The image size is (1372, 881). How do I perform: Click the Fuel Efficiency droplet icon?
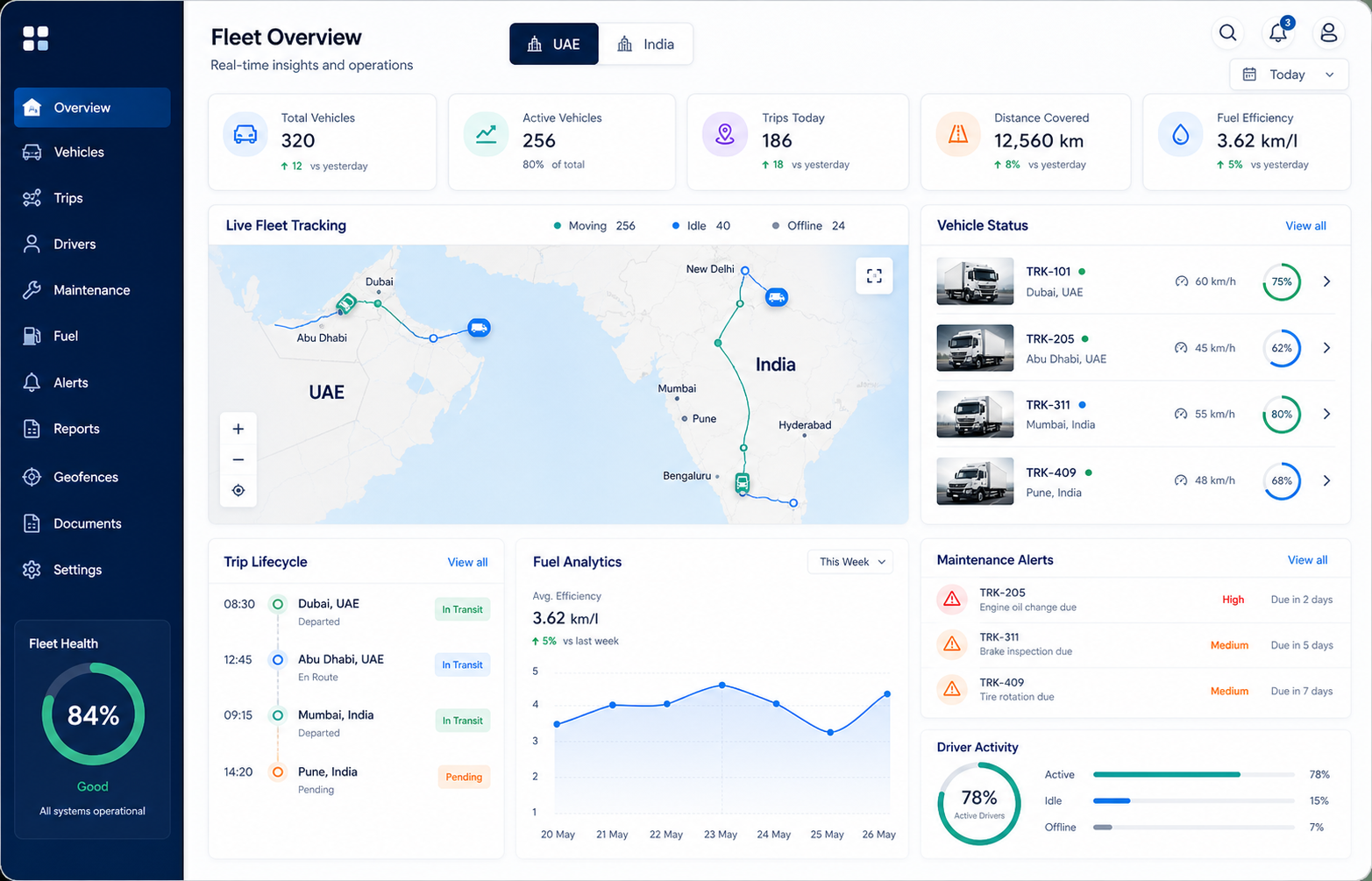coord(1181,134)
